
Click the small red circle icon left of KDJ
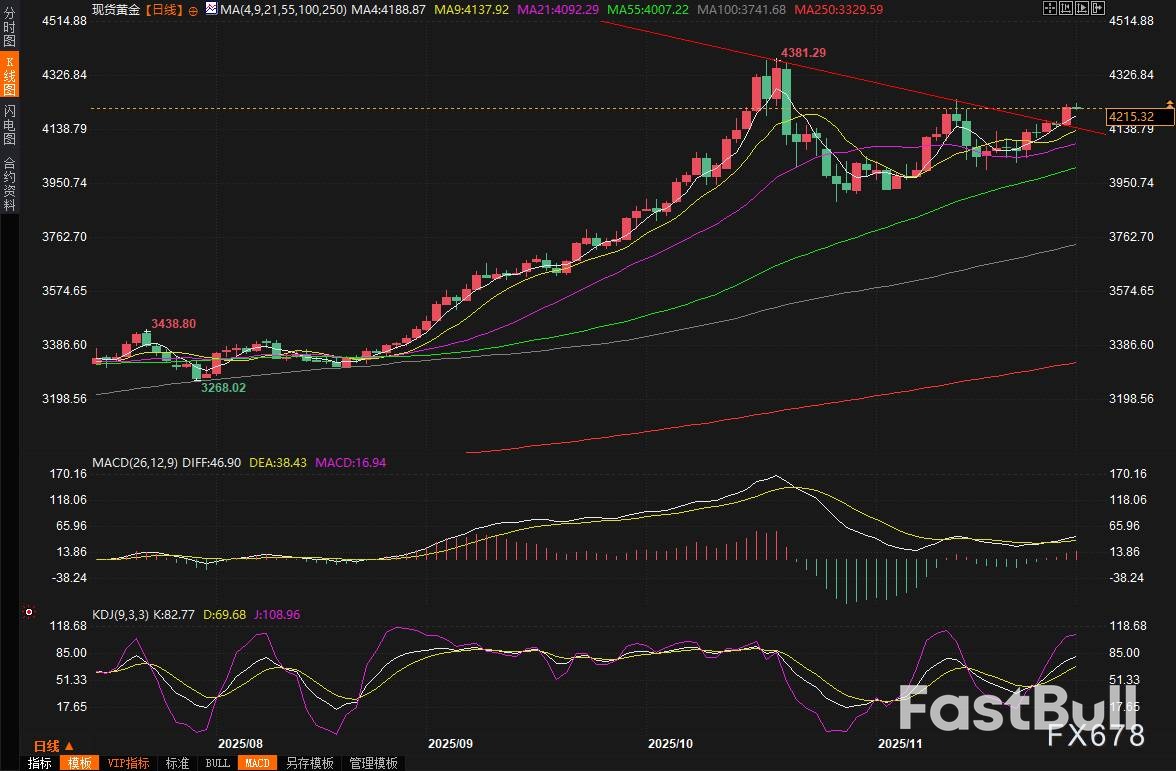click(x=29, y=612)
